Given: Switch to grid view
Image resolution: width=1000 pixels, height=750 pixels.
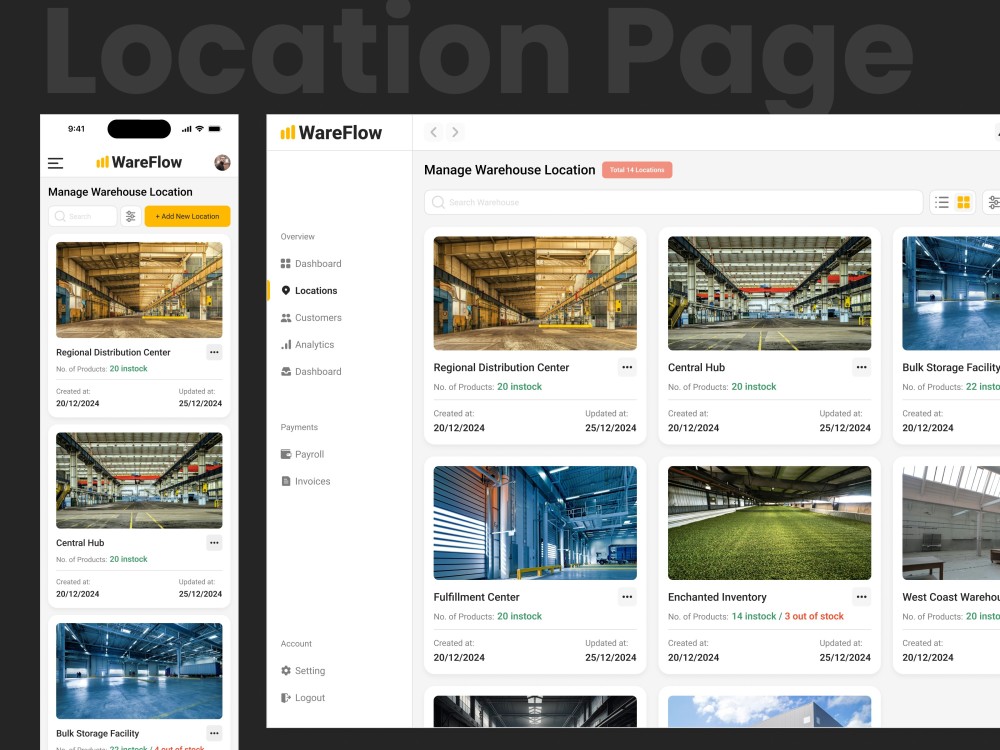Looking at the screenshot, I should (x=964, y=202).
